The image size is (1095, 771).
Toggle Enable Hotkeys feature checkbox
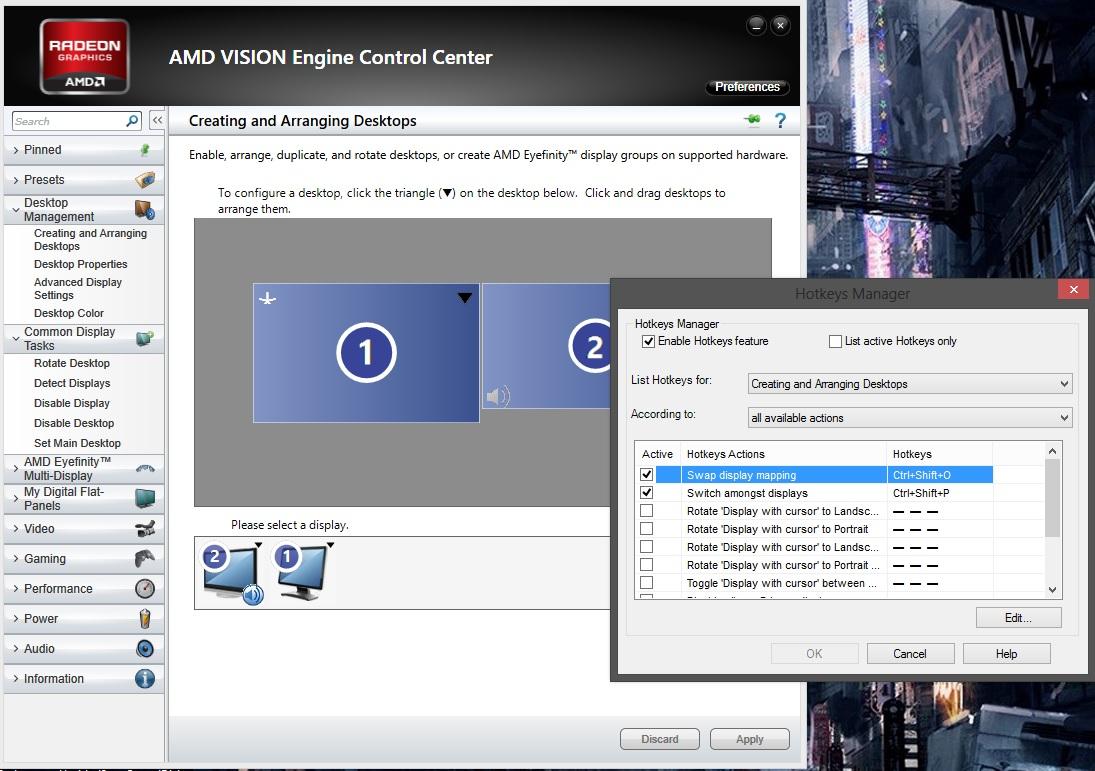tap(649, 342)
